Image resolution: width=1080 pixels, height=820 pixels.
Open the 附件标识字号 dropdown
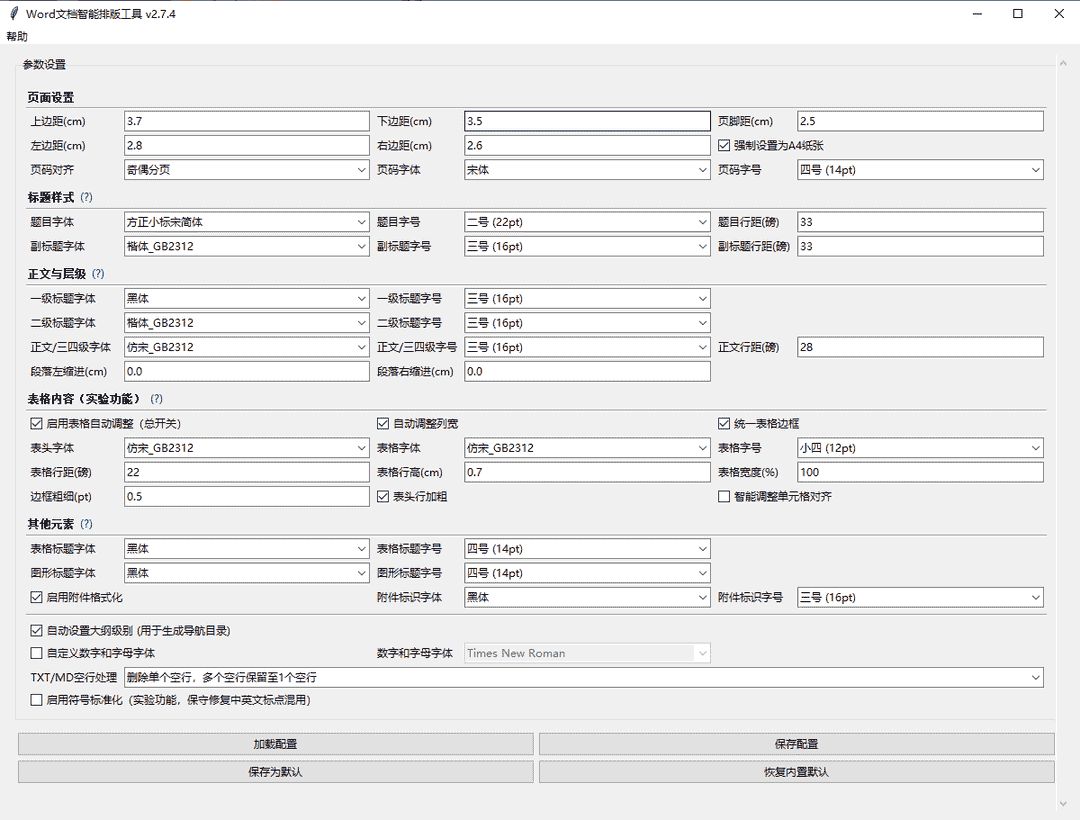(920, 597)
